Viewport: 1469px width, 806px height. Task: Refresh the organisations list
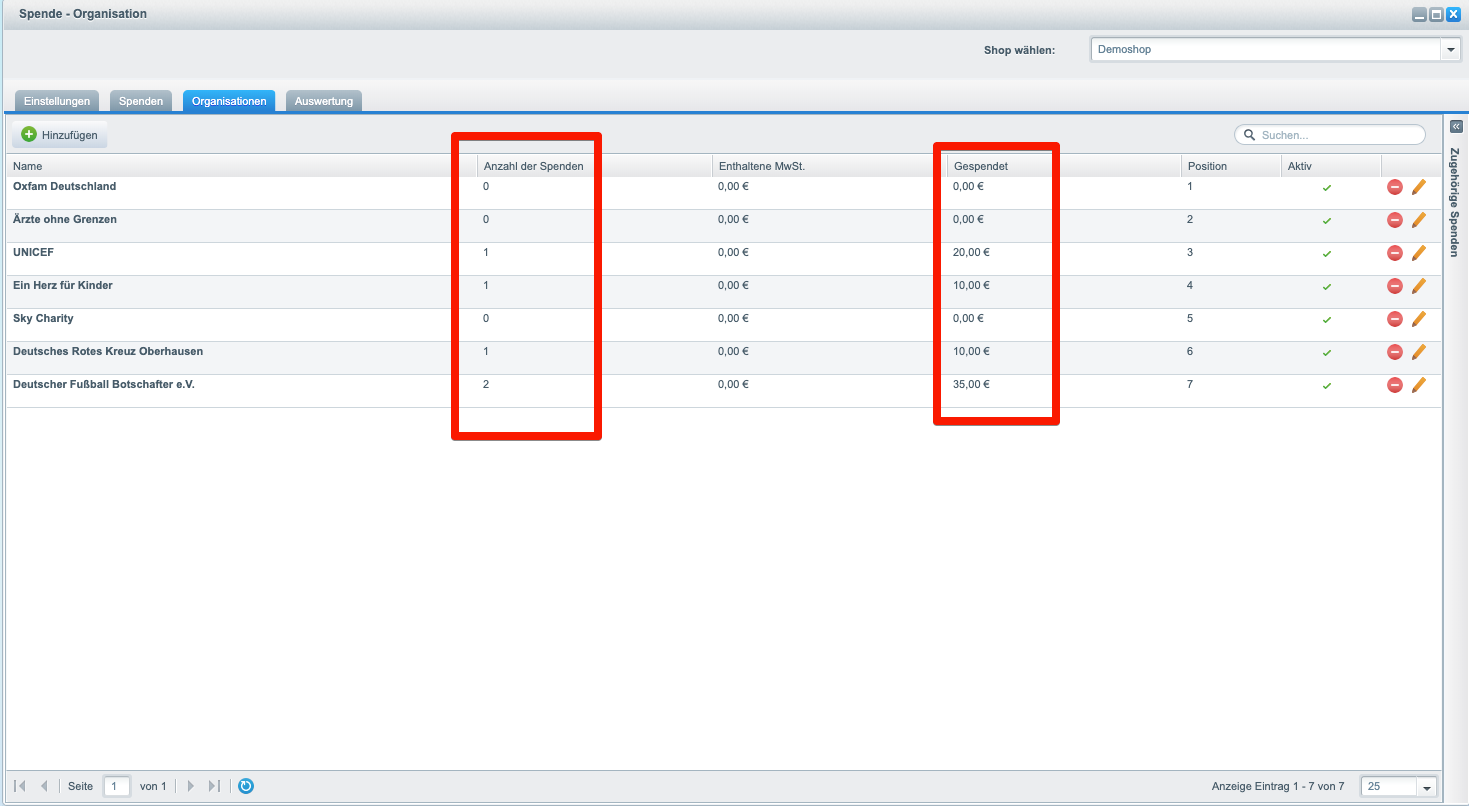[x=246, y=786]
